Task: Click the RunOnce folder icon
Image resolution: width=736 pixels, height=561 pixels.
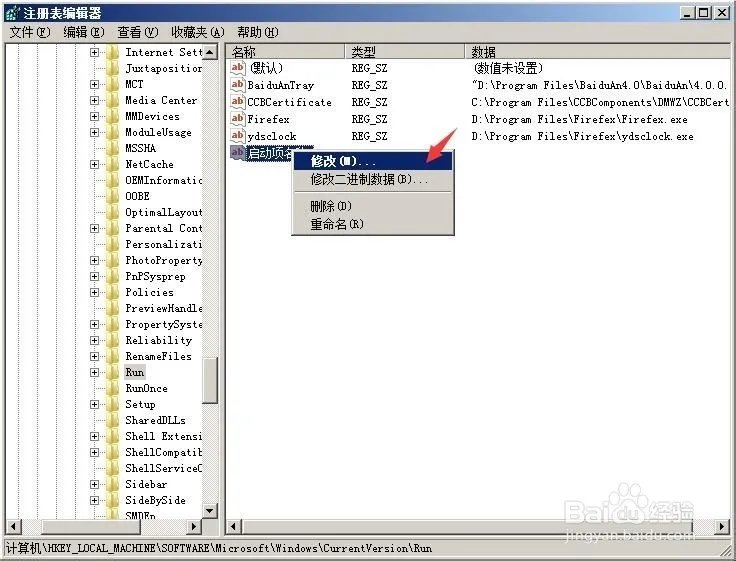Action: click(113, 388)
